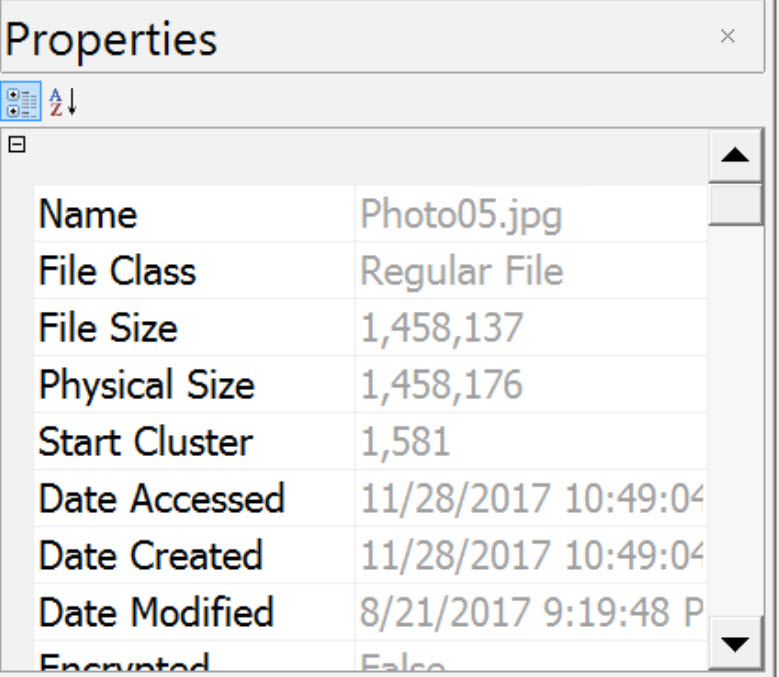
Task: Select the Date Created property label
Action: (150, 556)
